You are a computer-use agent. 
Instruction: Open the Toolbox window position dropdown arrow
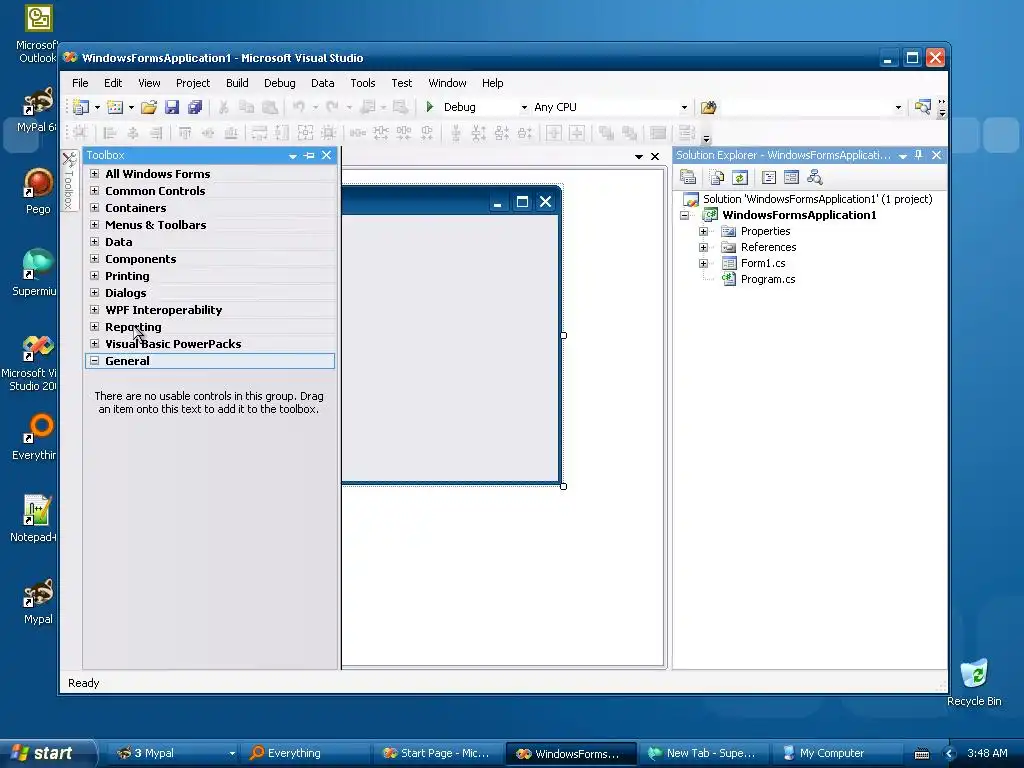pyautogui.click(x=293, y=155)
